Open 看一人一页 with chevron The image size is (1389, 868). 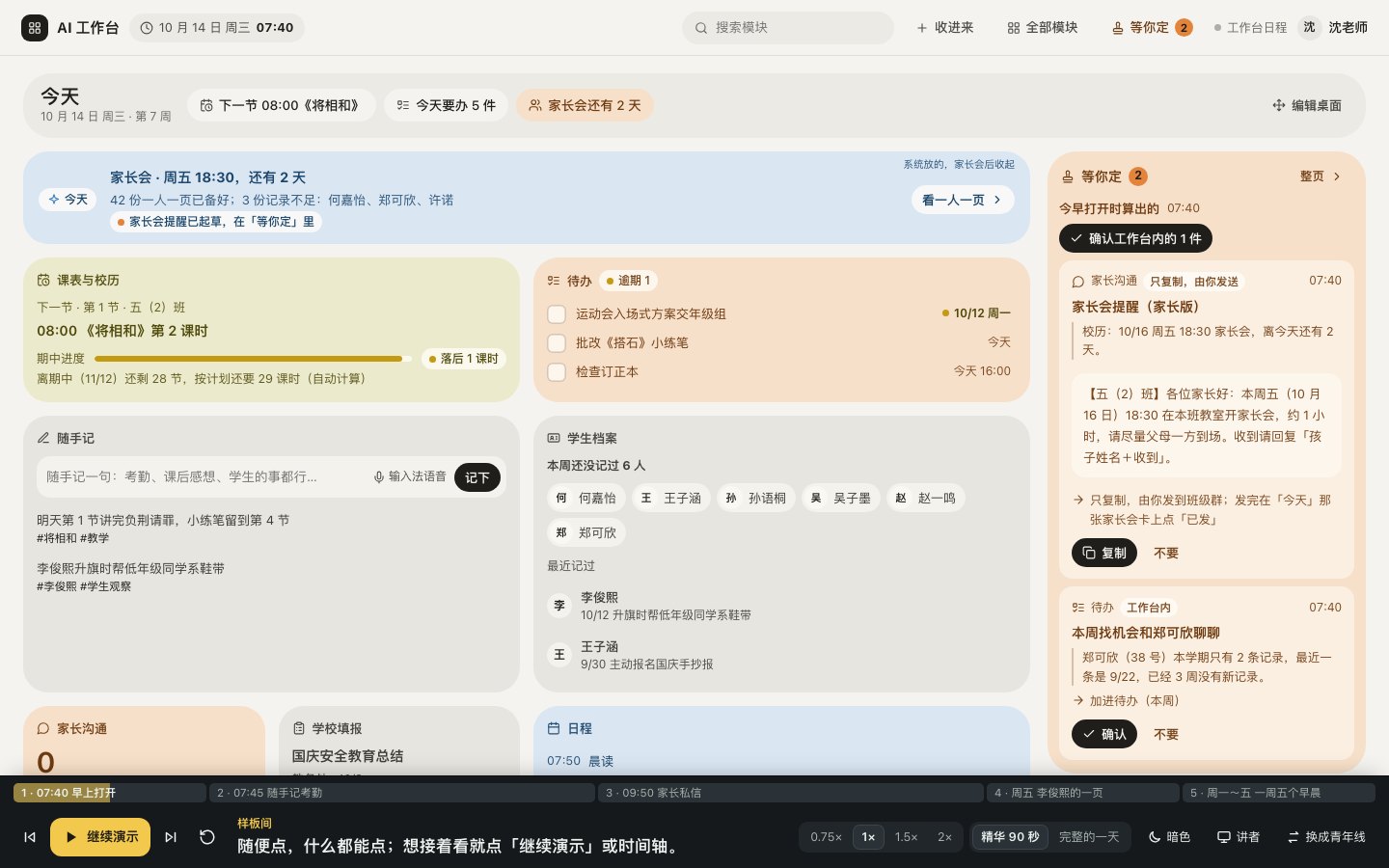pos(963,200)
